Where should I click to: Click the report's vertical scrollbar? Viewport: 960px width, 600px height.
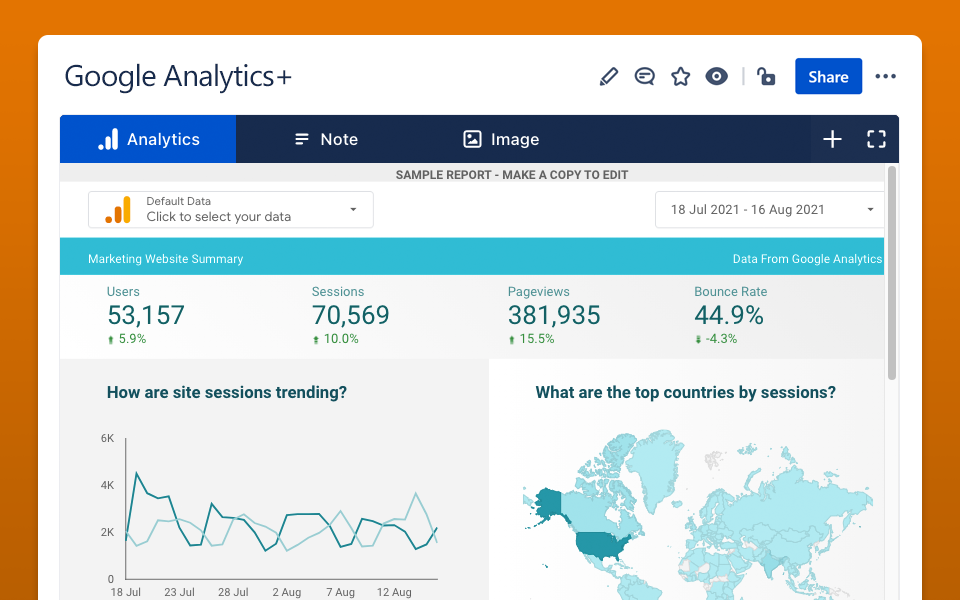tap(891, 272)
